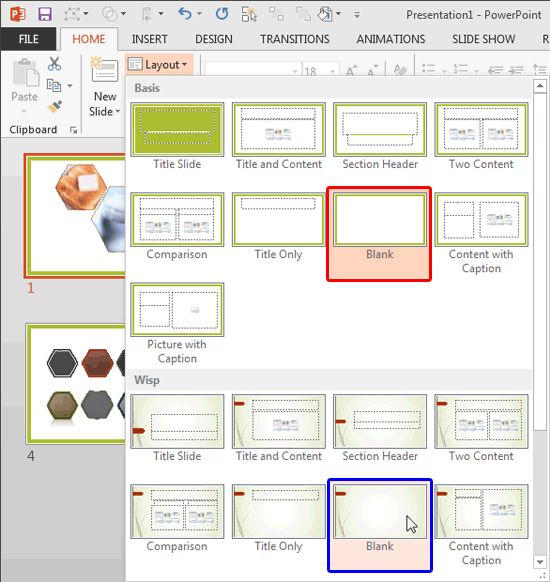Open Undo history dropdown arrow
The width and height of the screenshot is (550, 582).
tap(199, 14)
